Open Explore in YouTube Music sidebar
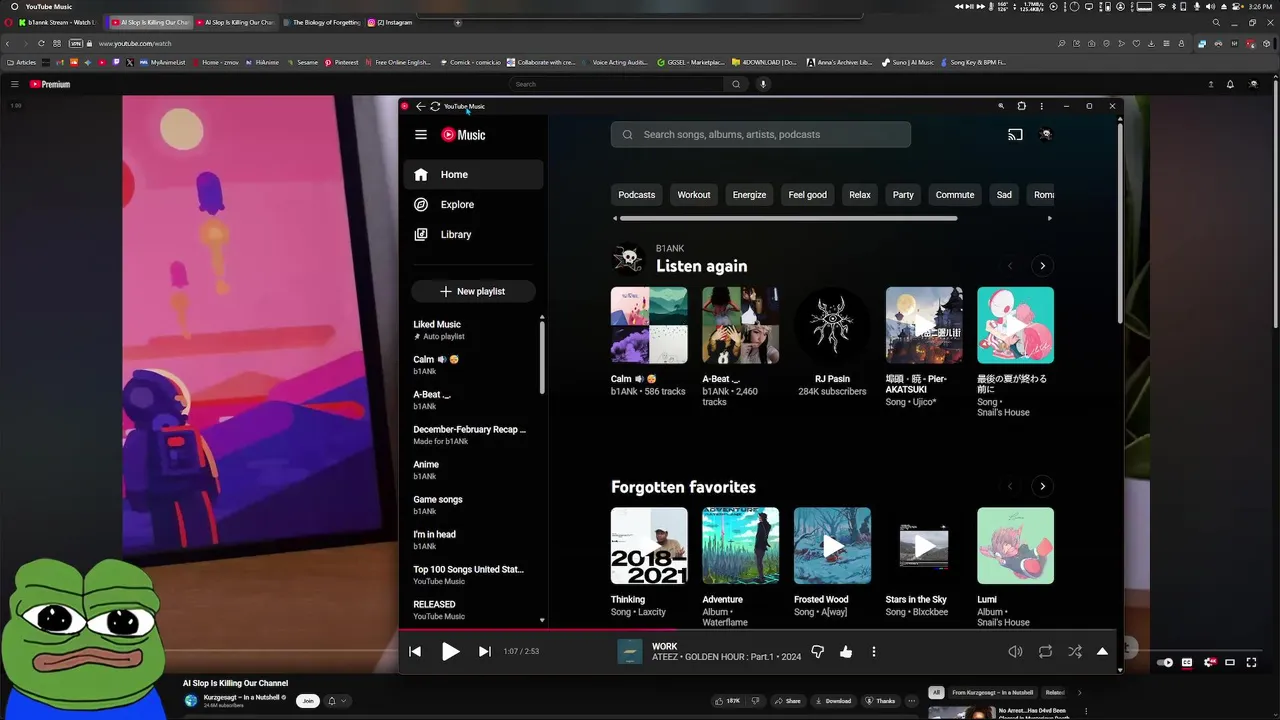The height and width of the screenshot is (720, 1280). point(474,205)
